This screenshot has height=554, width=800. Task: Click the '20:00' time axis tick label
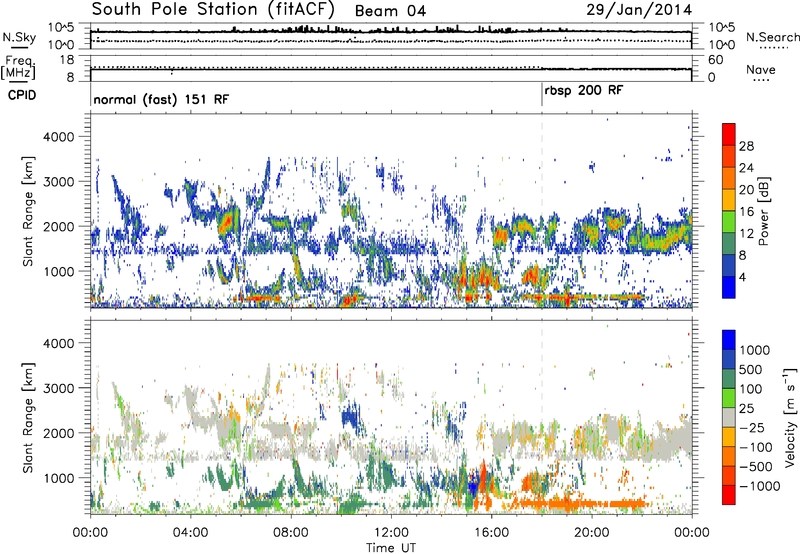pos(591,533)
